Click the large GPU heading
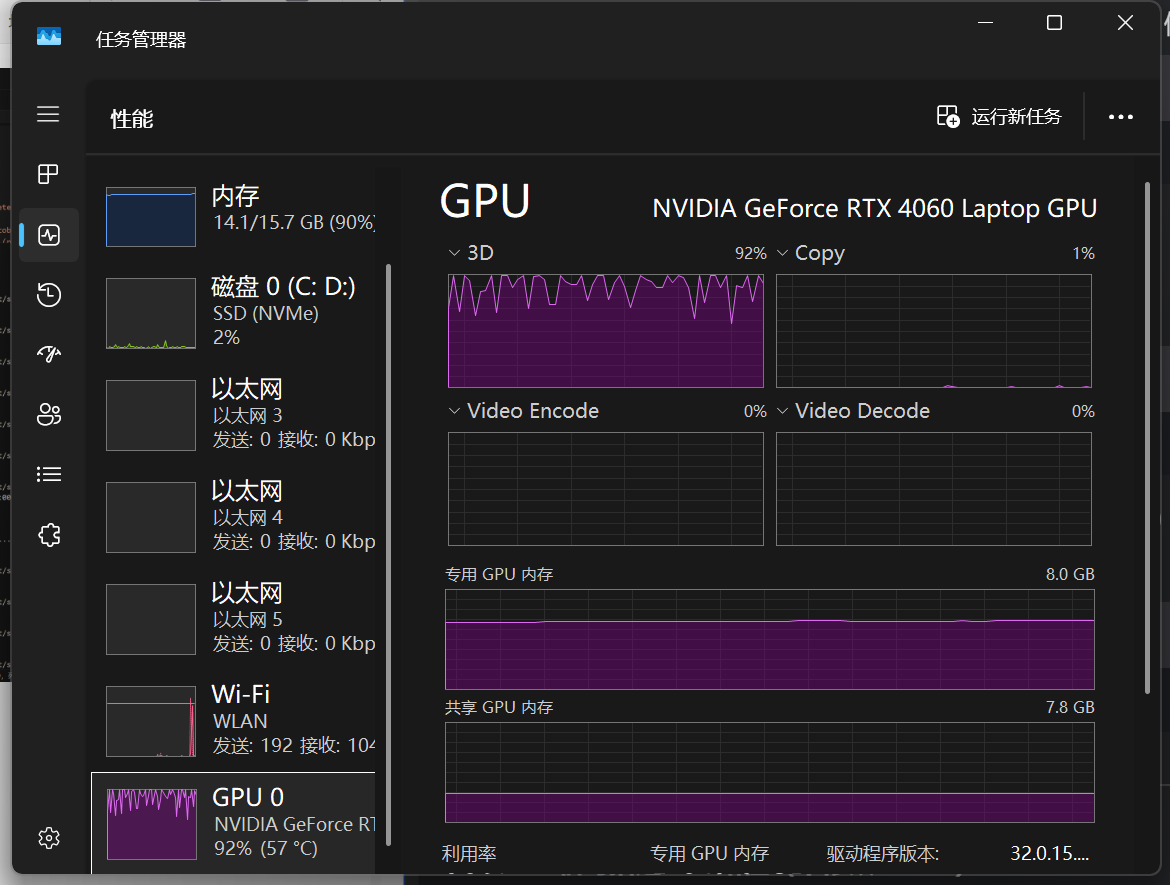 click(x=485, y=201)
